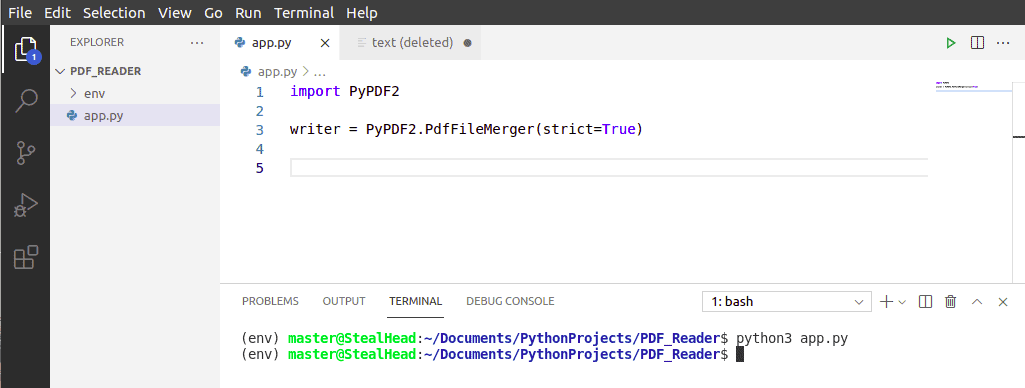Run Python file with green play icon
1025x388 pixels.
[950, 43]
